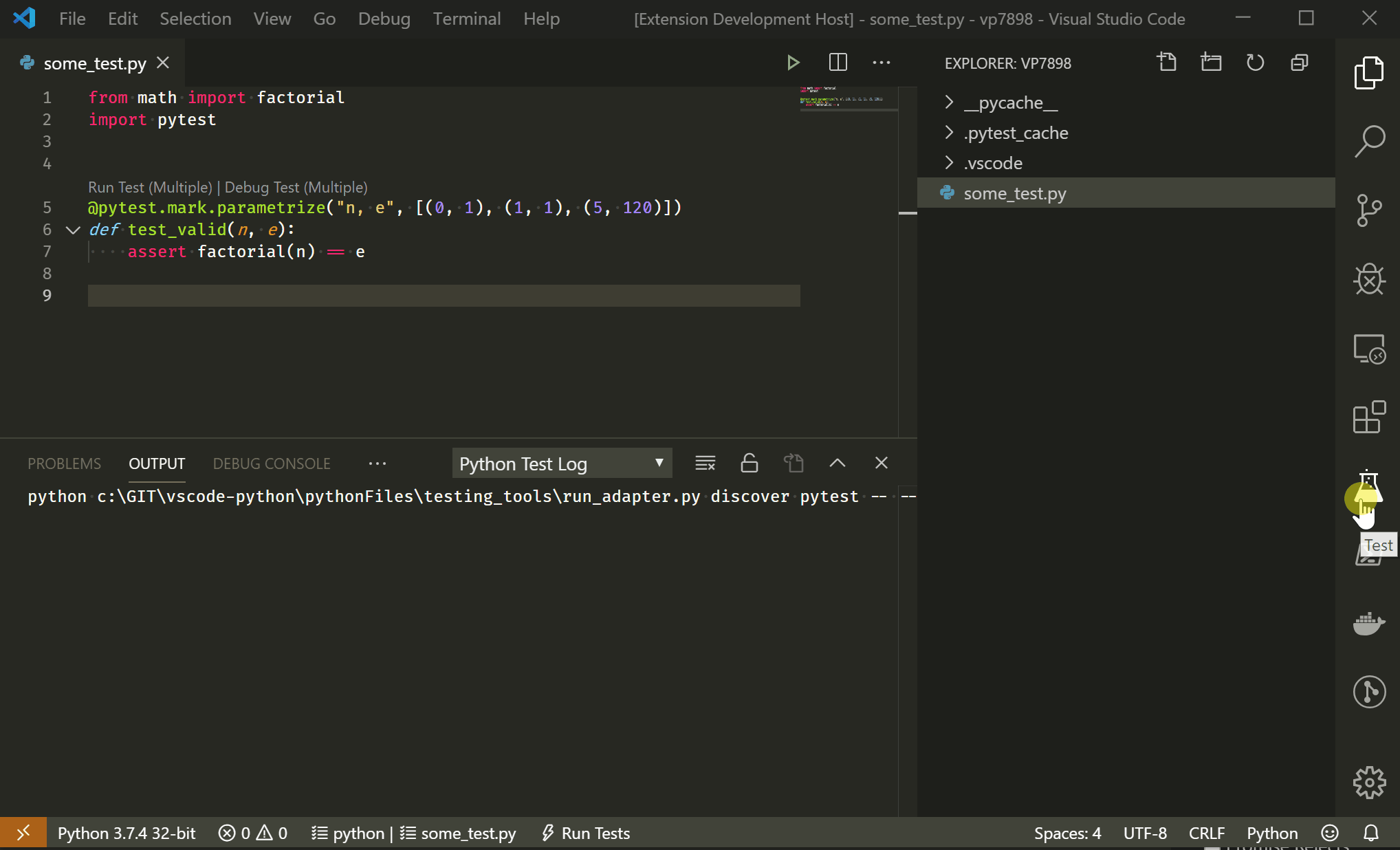The height and width of the screenshot is (850, 1400).
Task: Select the some_test.py editor tab
Action: click(x=94, y=63)
